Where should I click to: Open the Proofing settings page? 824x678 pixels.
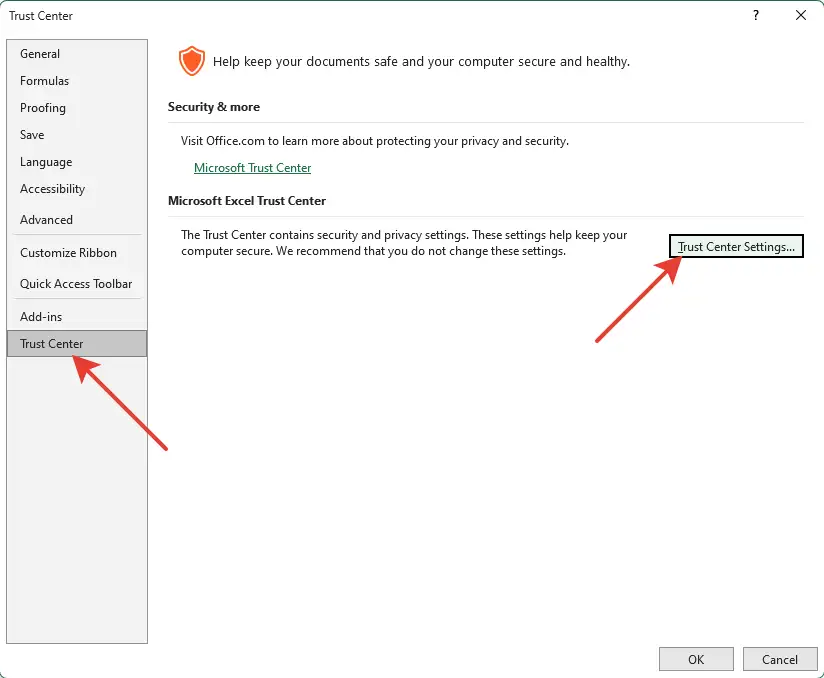point(43,107)
